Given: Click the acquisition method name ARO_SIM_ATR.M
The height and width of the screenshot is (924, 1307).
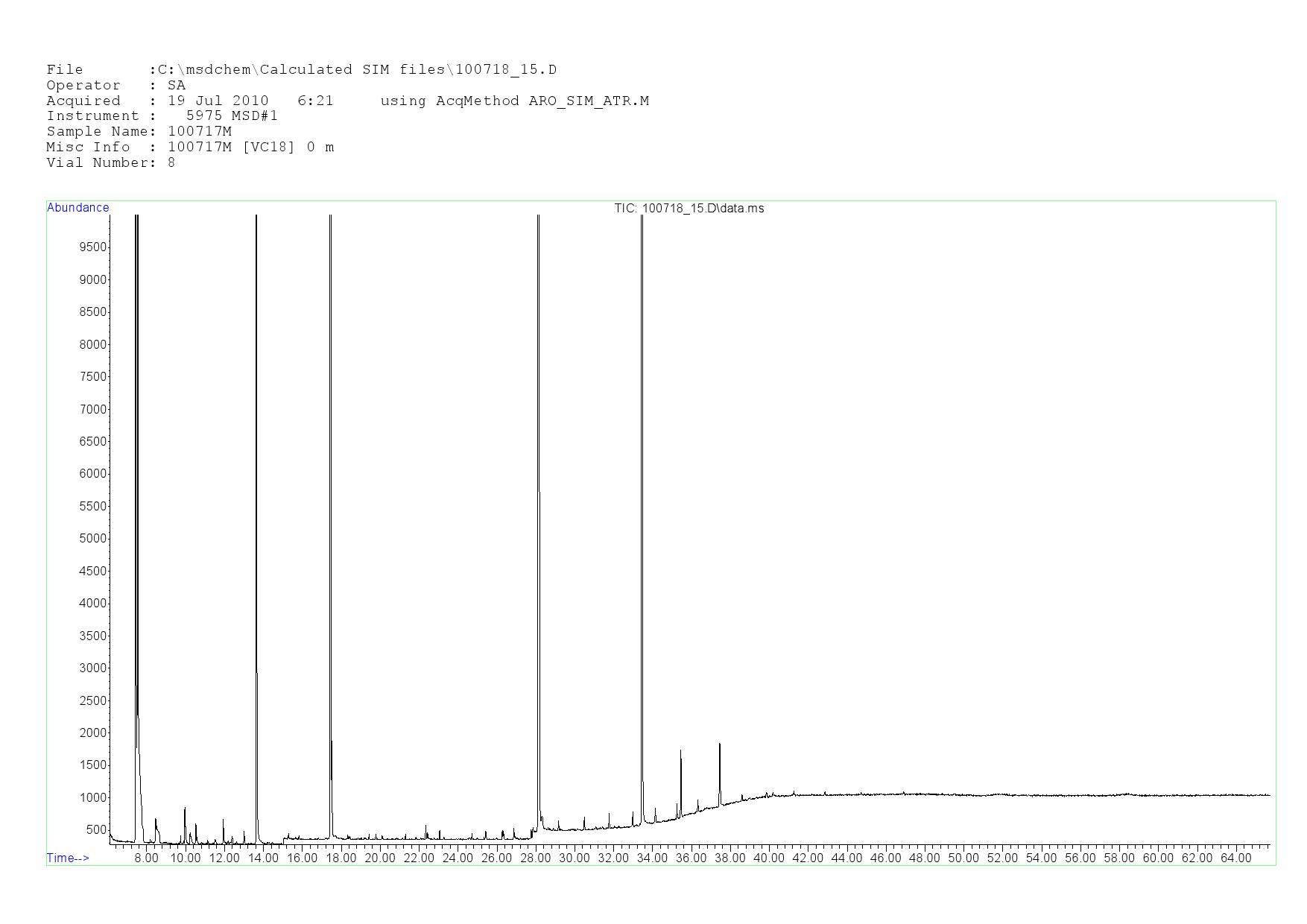Looking at the screenshot, I should 589,101.
